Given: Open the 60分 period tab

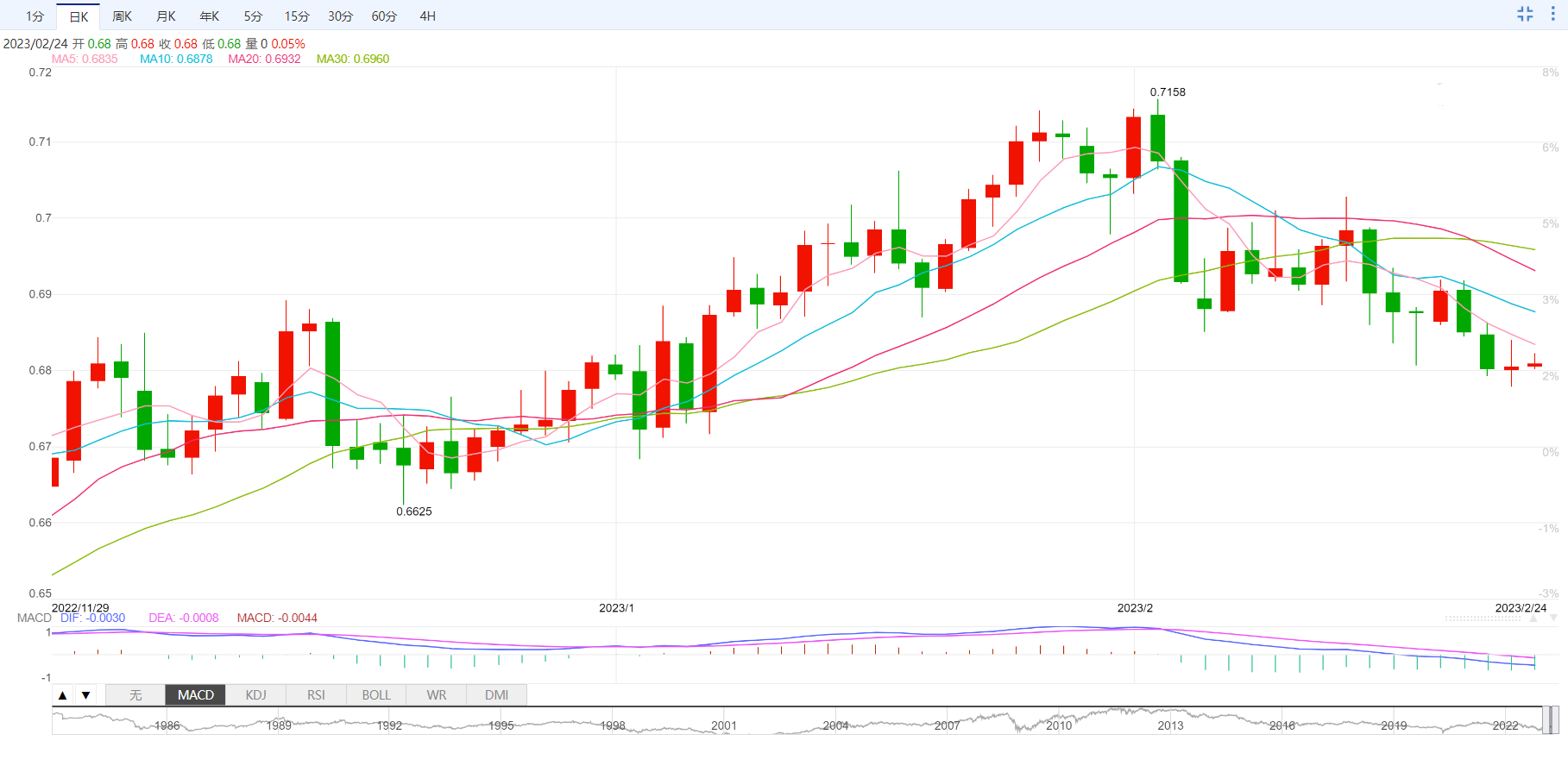Looking at the screenshot, I should tap(384, 16).
